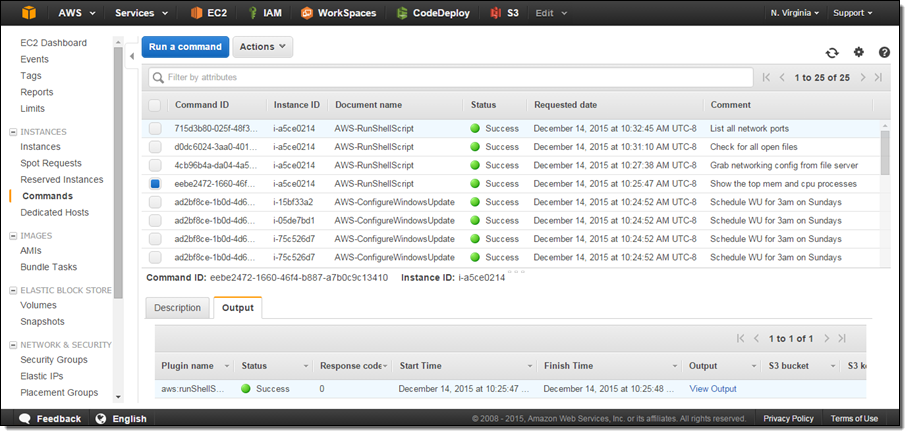The image size is (910, 436).
Task: Click the help question mark icon
Action: click(884, 52)
